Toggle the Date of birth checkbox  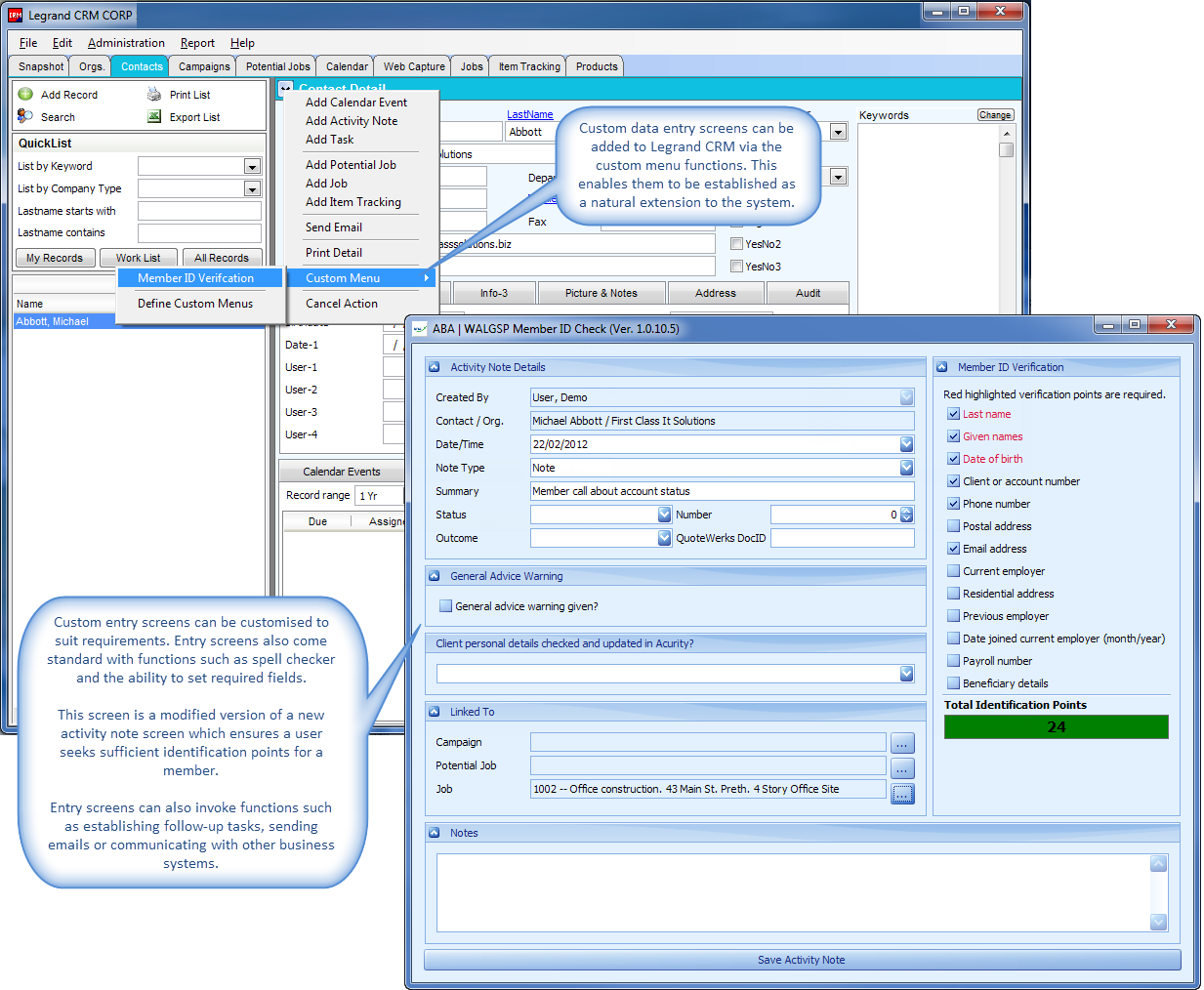click(x=953, y=459)
